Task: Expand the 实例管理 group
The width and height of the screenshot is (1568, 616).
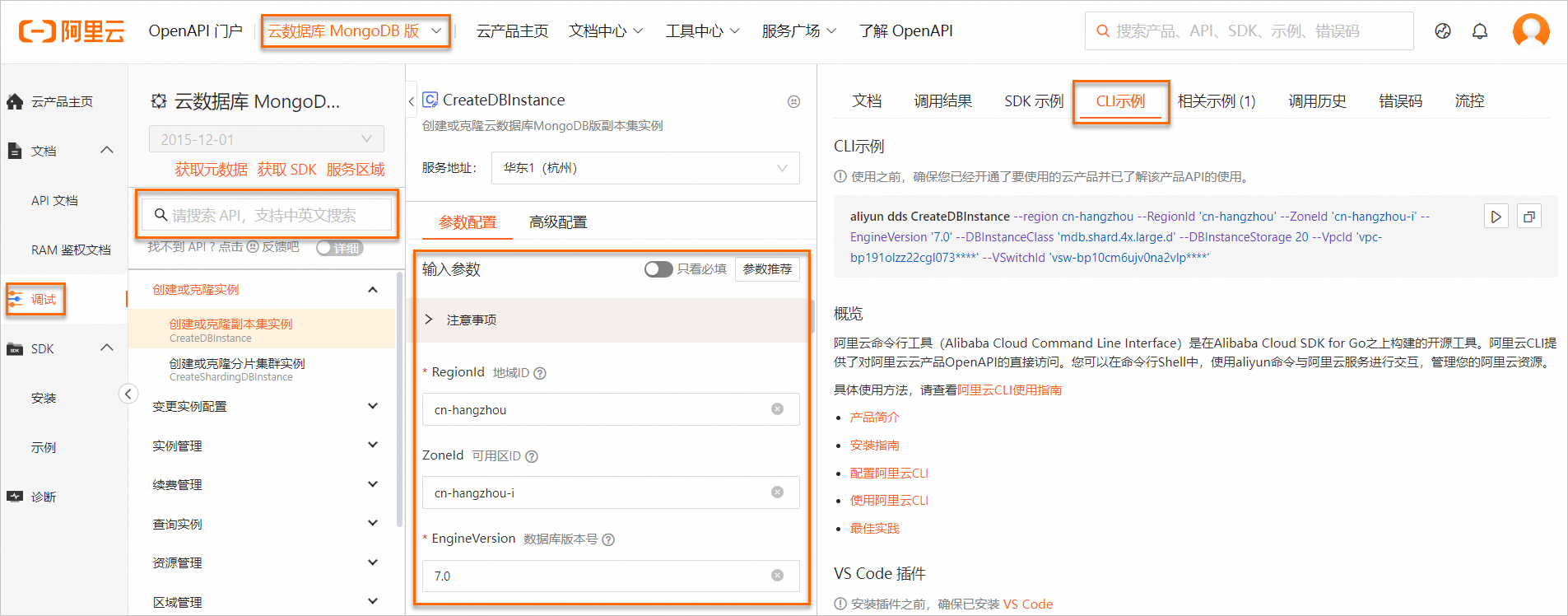Action: point(373,445)
